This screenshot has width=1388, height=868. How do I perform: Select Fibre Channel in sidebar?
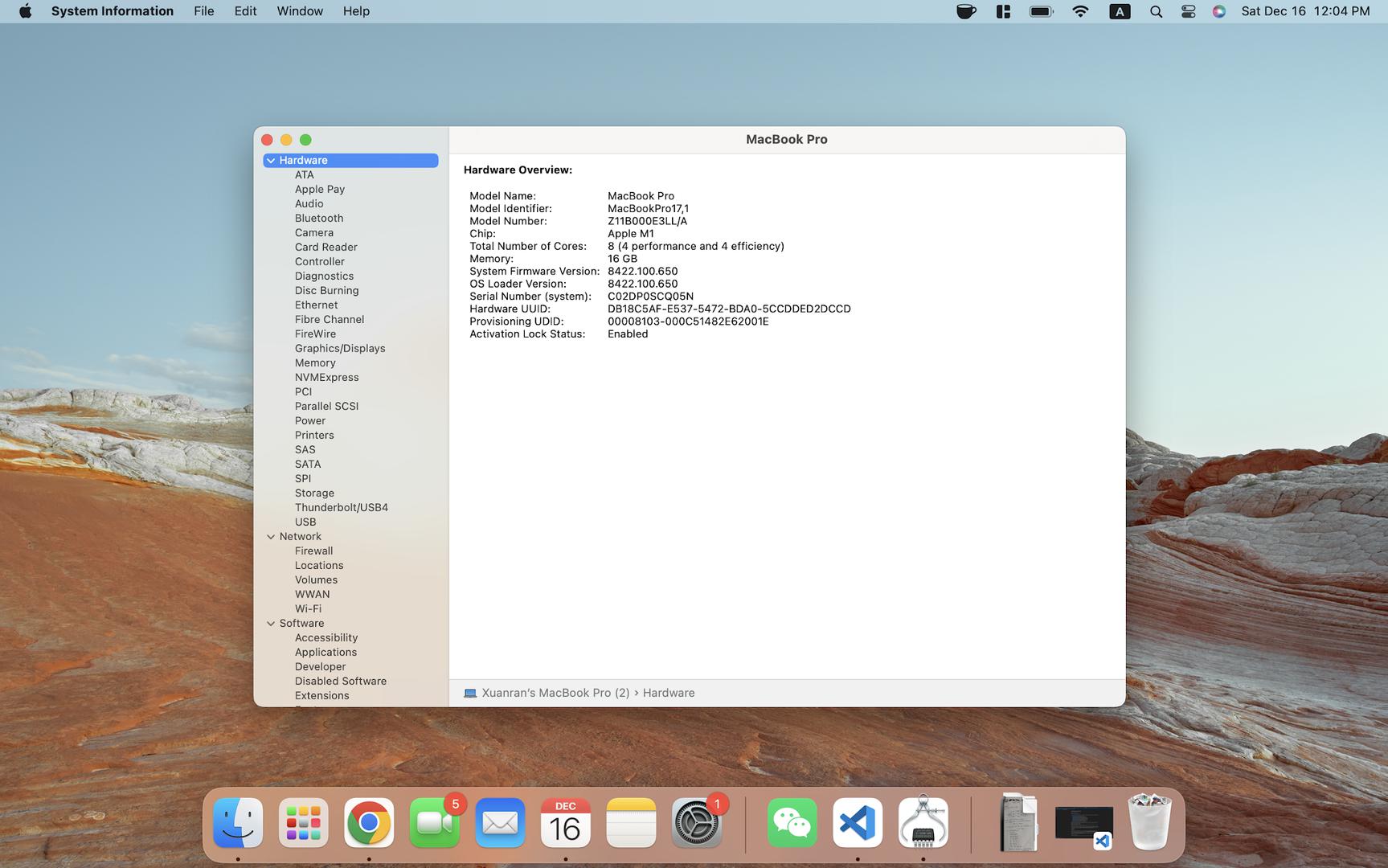pos(330,320)
